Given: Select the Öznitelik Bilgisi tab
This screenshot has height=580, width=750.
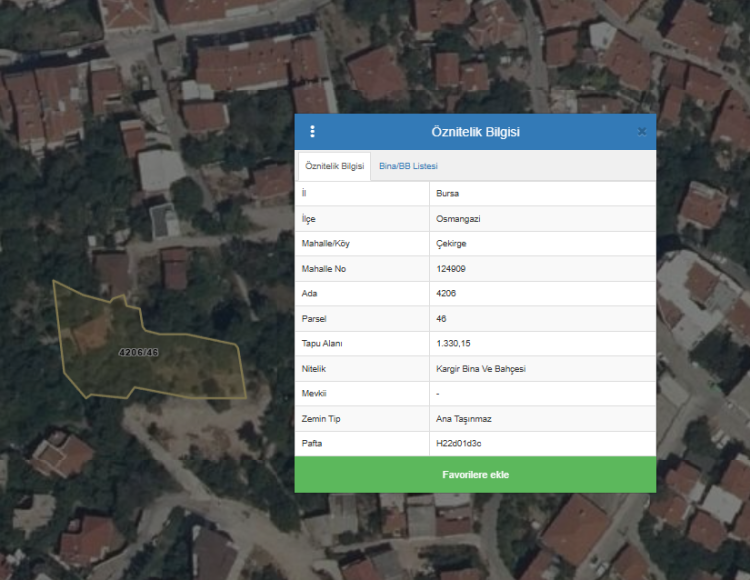Looking at the screenshot, I should 334,166.
